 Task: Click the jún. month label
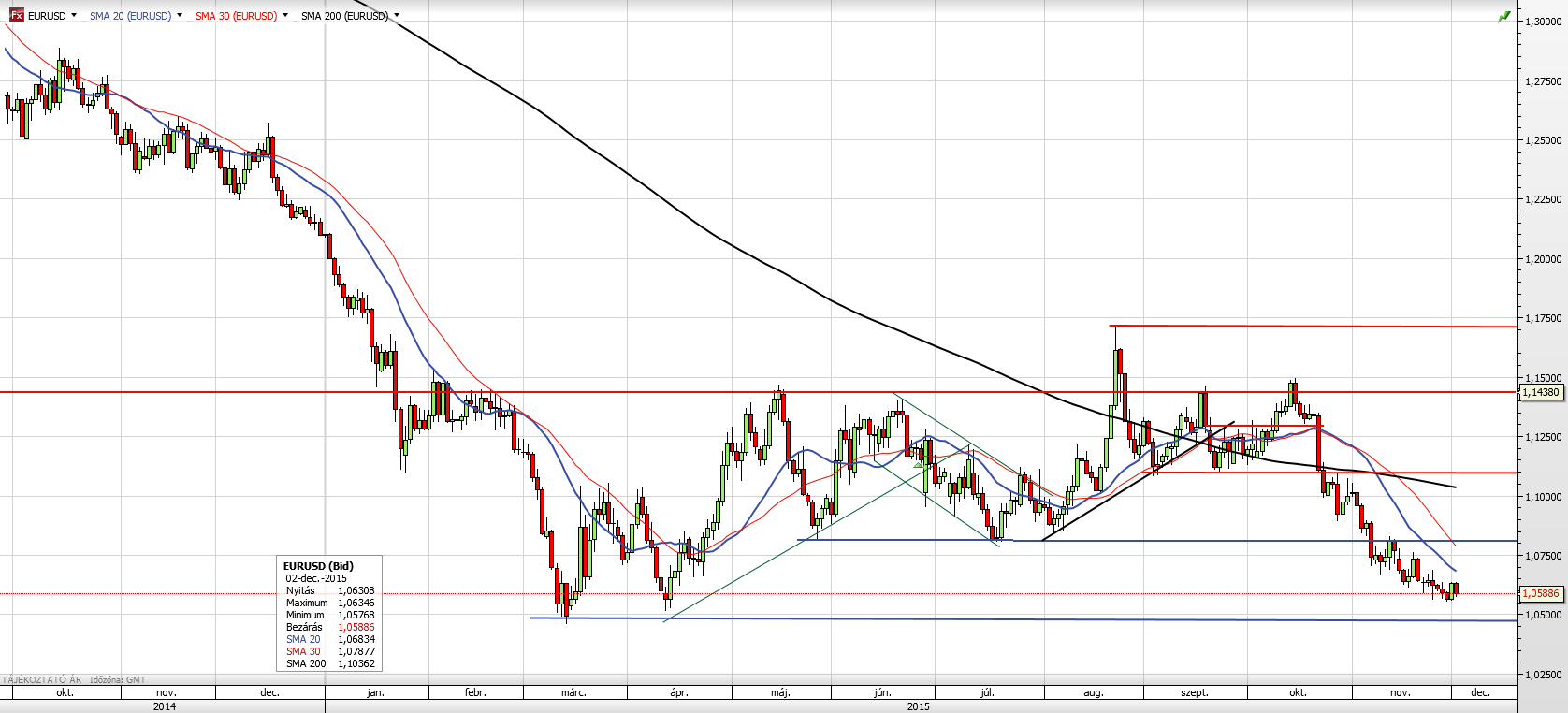(x=881, y=692)
